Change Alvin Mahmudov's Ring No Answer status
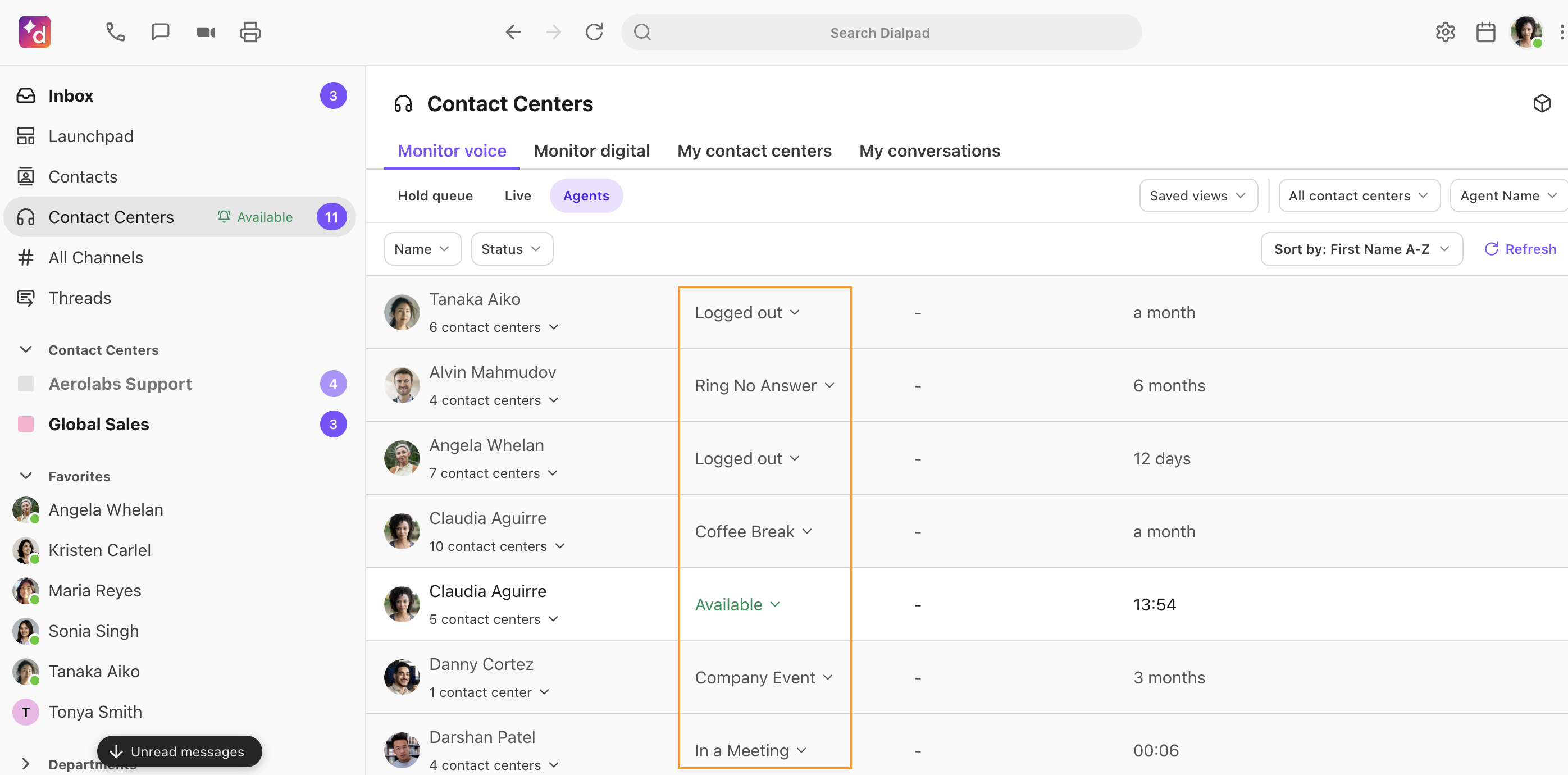Image resolution: width=1568 pixels, height=775 pixels. (x=764, y=385)
